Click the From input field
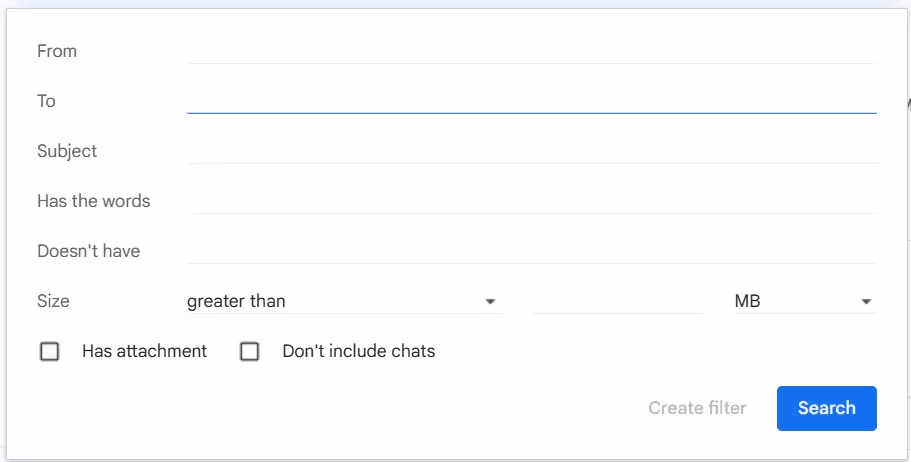The height and width of the screenshot is (462, 911). coord(531,50)
